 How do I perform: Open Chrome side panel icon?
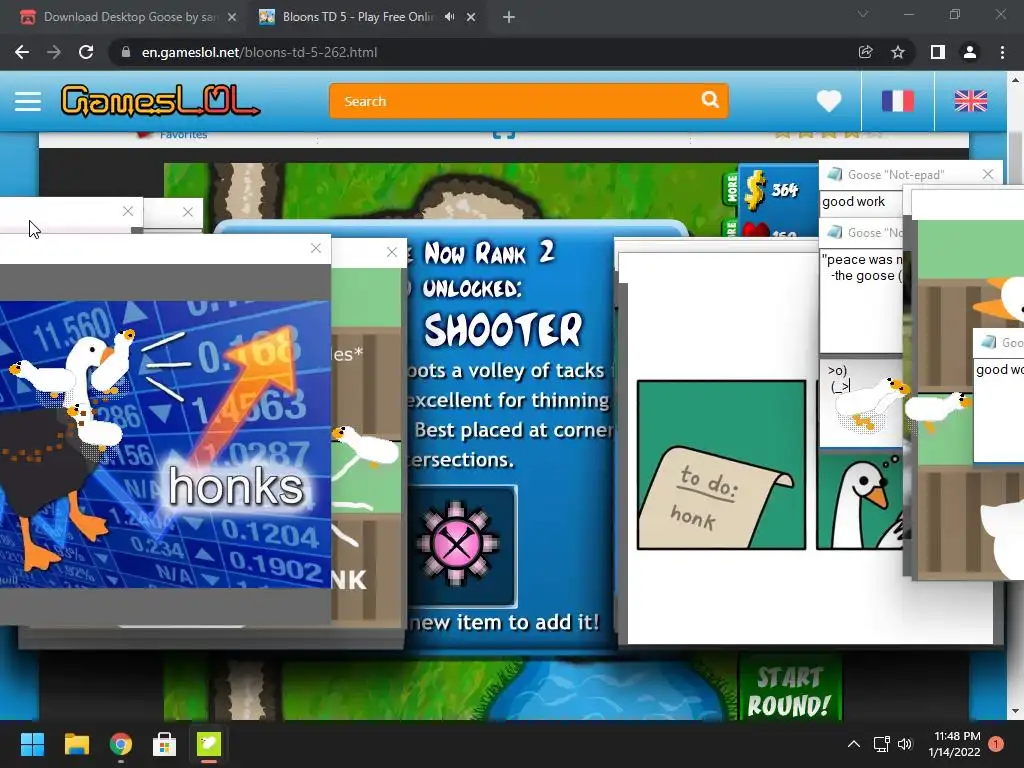[x=938, y=52]
